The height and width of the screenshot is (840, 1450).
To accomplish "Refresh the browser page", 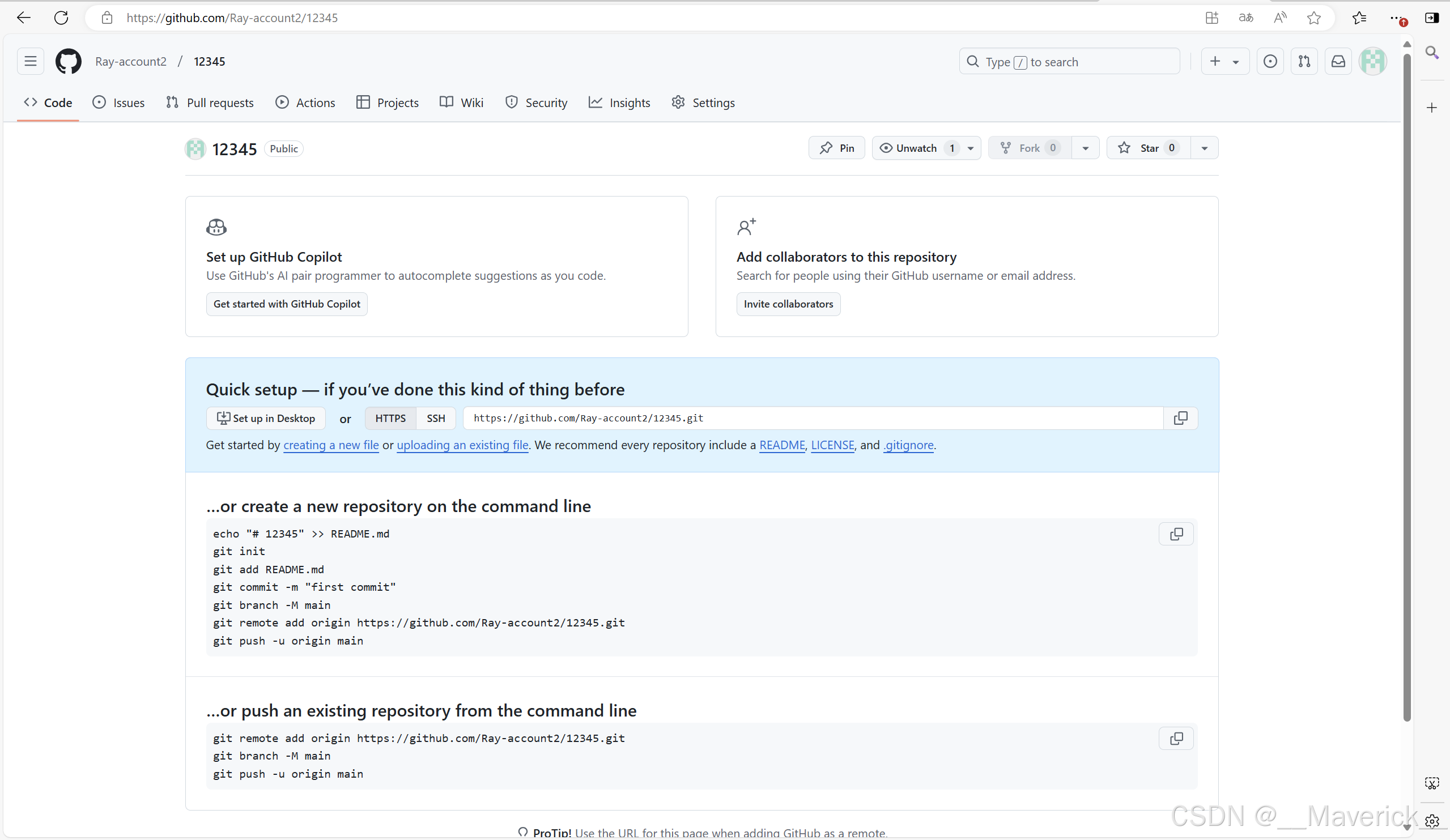I will (x=61, y=18).
